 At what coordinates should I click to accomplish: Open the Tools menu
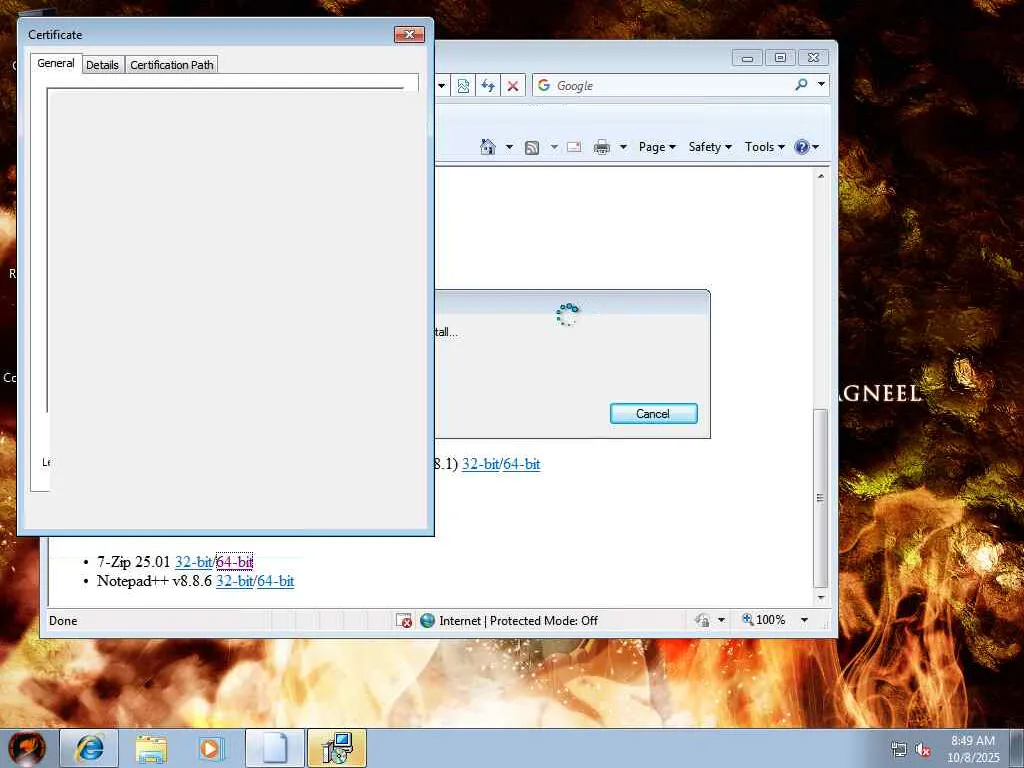point(765,147)
